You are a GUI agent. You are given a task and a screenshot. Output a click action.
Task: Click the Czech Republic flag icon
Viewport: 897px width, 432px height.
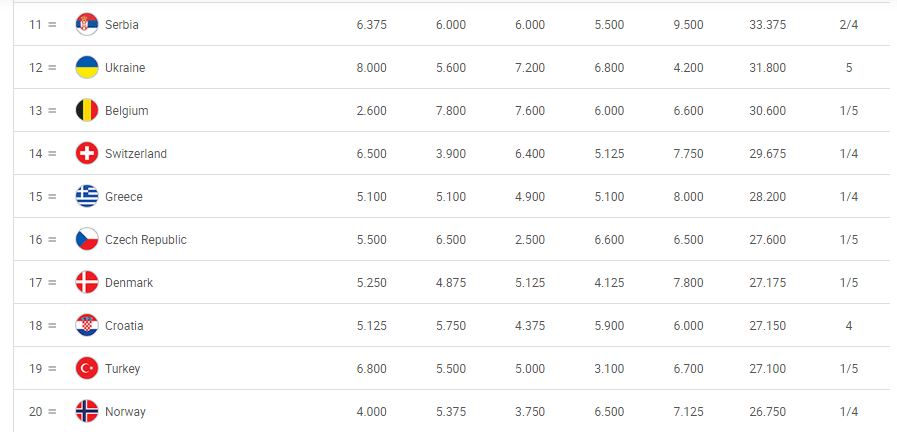(x=87, y=239)
